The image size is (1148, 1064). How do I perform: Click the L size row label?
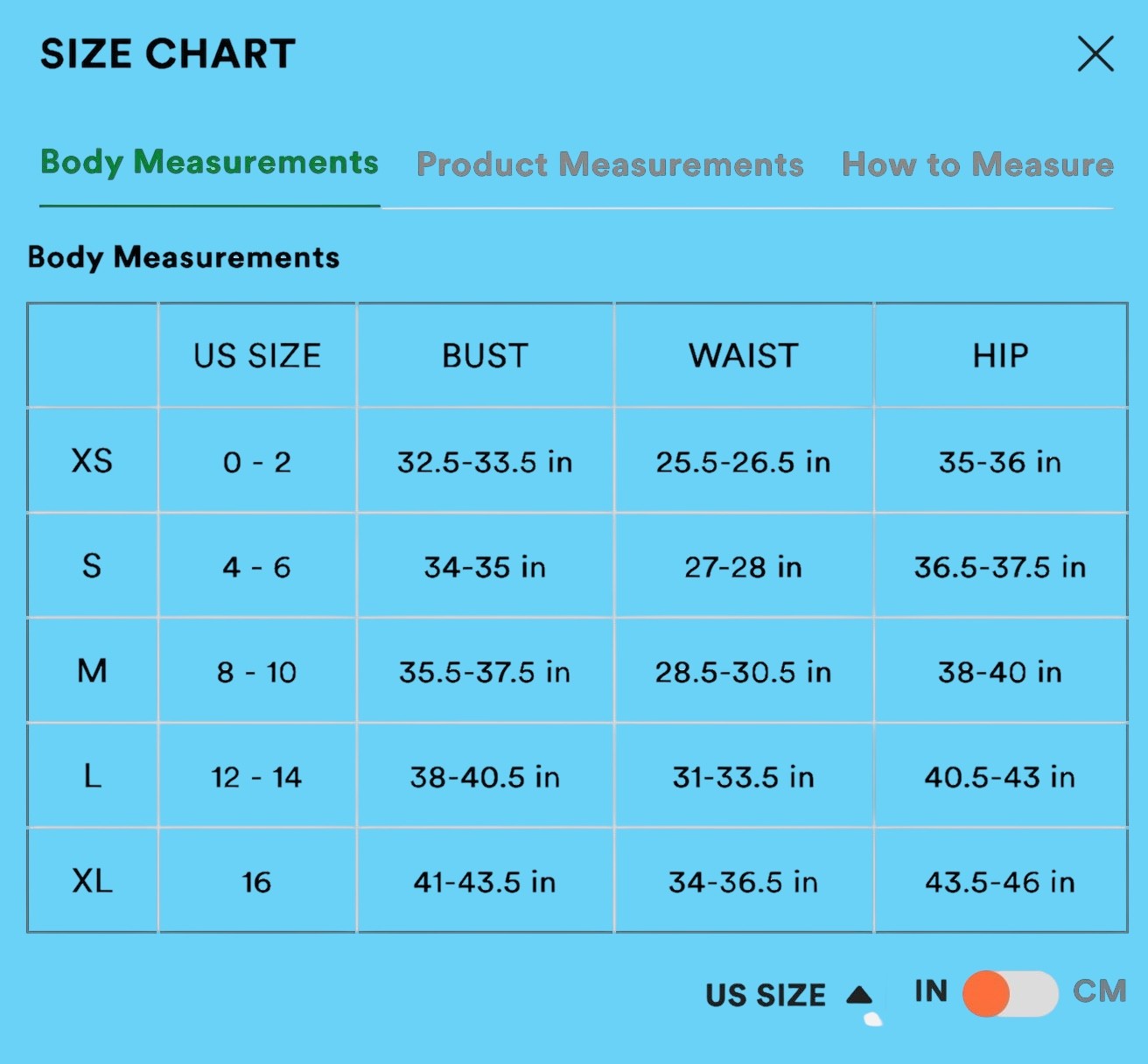92,776
